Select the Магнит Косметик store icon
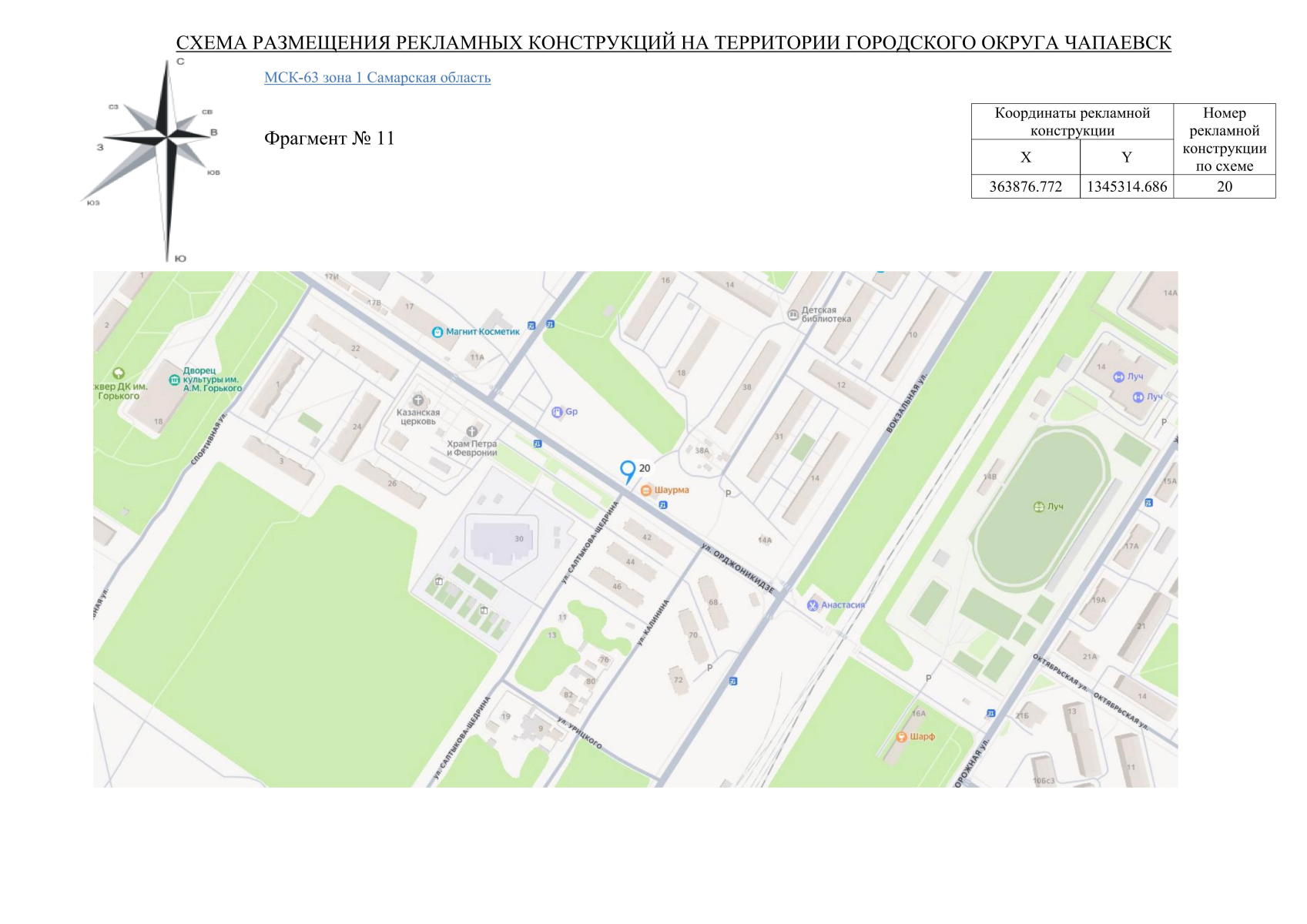1307x924 pixels. point(437,332)
